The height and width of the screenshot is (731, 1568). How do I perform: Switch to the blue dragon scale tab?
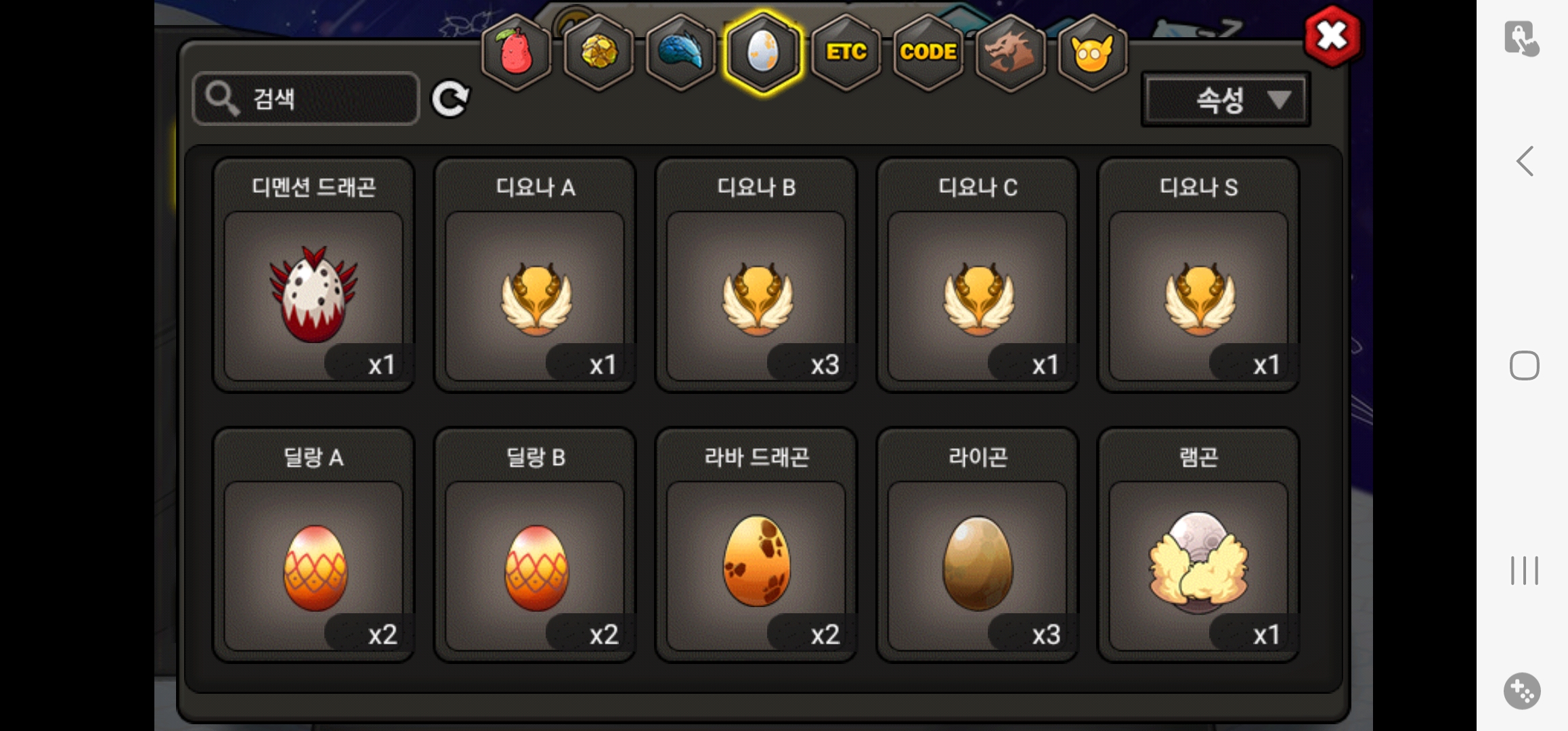point(681,52)
